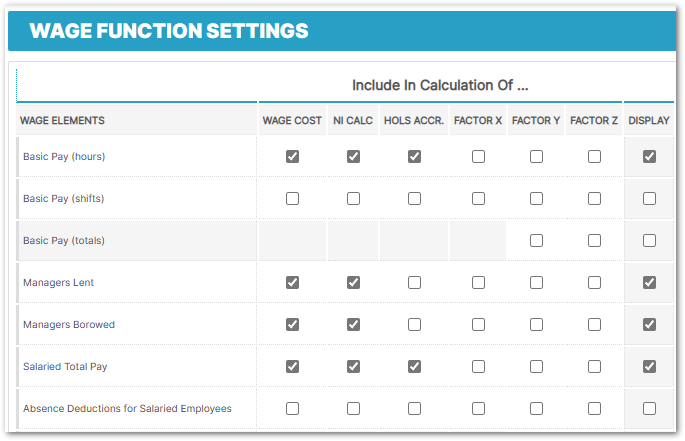The image size is (685, 441).
Task: Uncheck Wage Cost for Managers Borowed
Action: pos(292,325)
